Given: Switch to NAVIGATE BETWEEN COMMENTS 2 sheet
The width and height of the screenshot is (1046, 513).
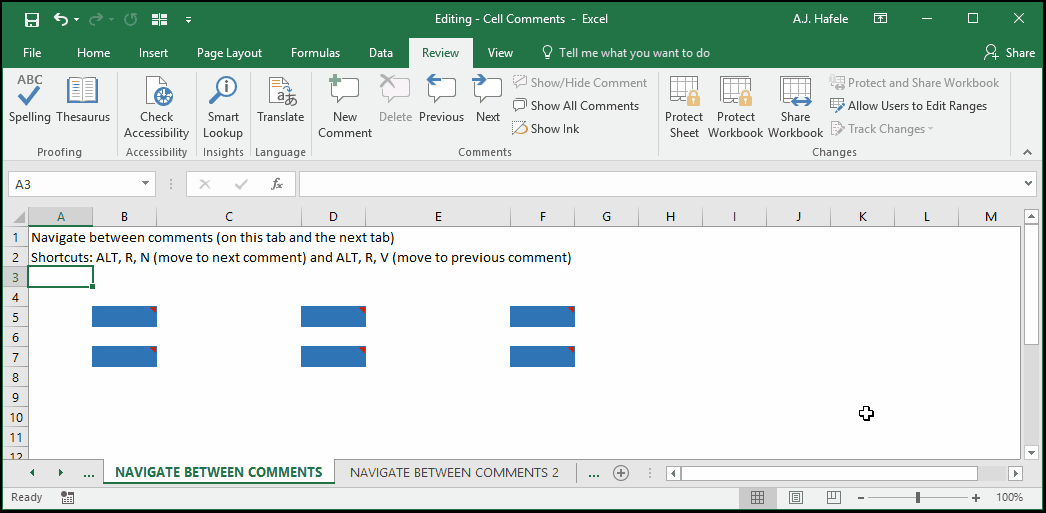Looking at the screenshot, I should click(454, 472).
